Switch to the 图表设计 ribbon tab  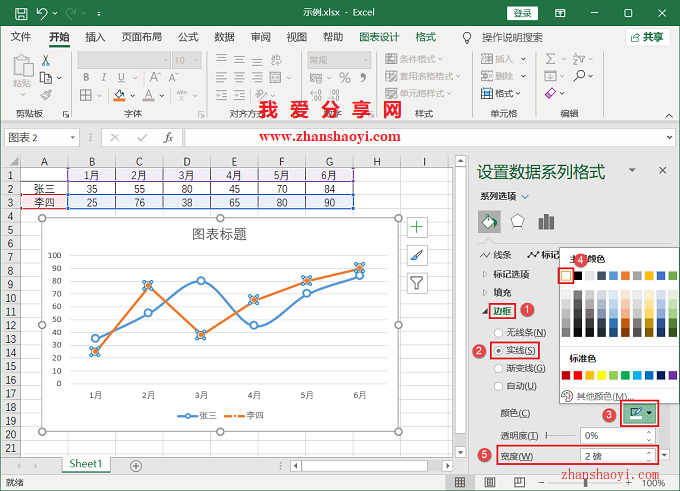[379, 37]
